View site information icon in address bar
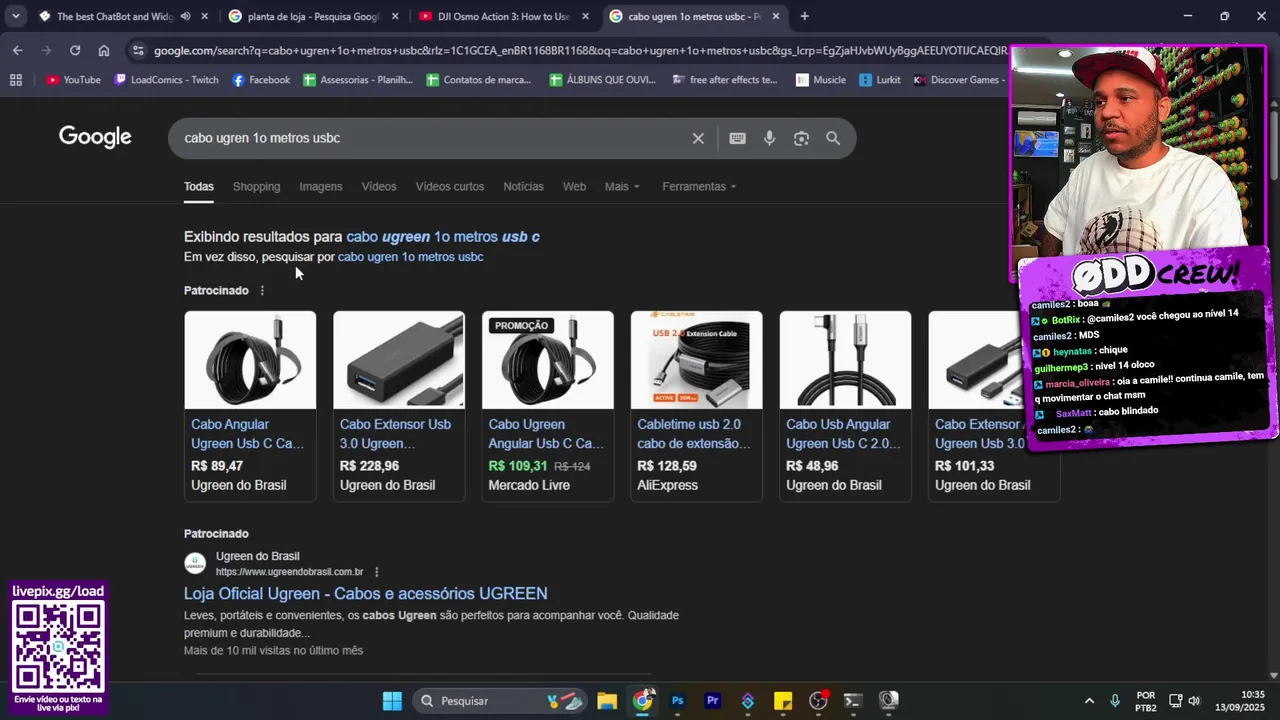This screenshot has width=1280, height=720. [137, 50]
